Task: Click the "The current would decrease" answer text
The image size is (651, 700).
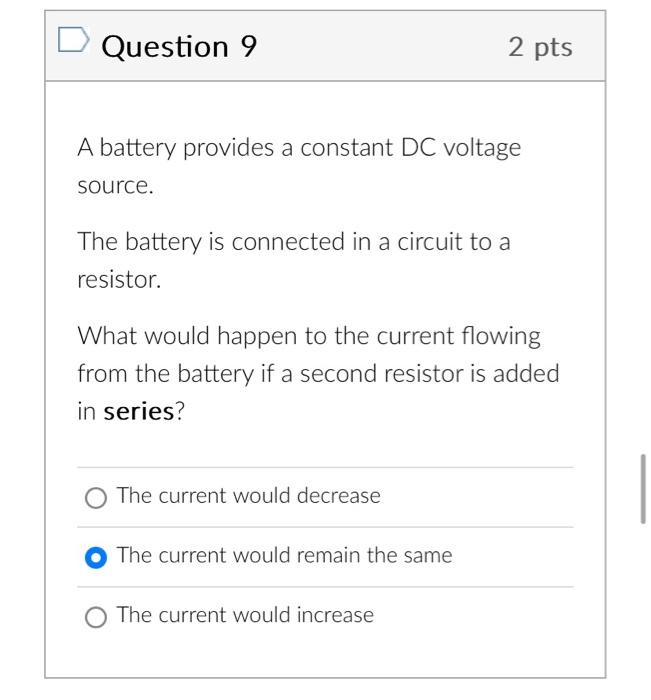Action: (249, 496)
